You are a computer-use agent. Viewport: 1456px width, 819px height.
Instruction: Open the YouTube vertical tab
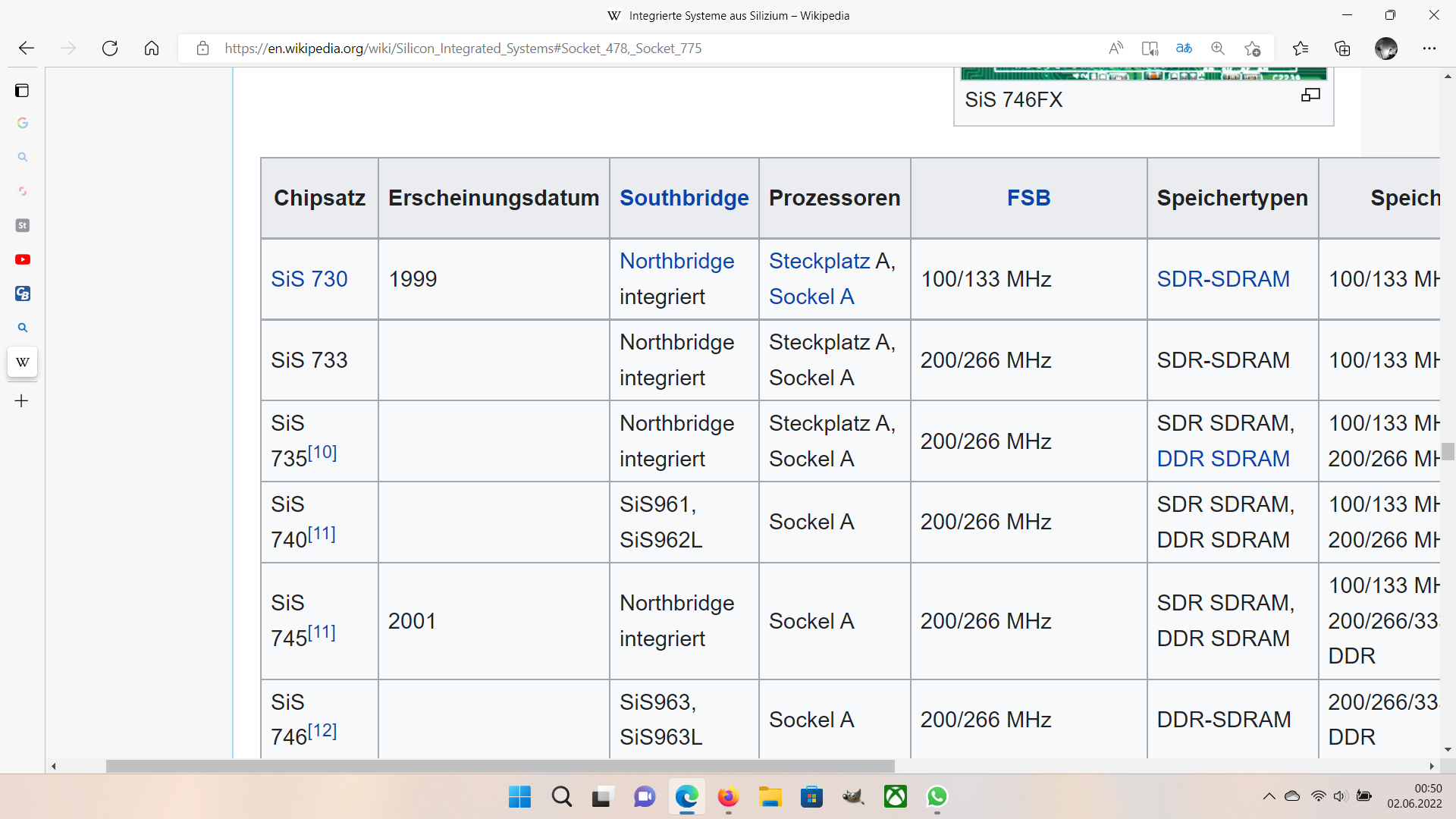pyautogui.click(x=23, y=259)
